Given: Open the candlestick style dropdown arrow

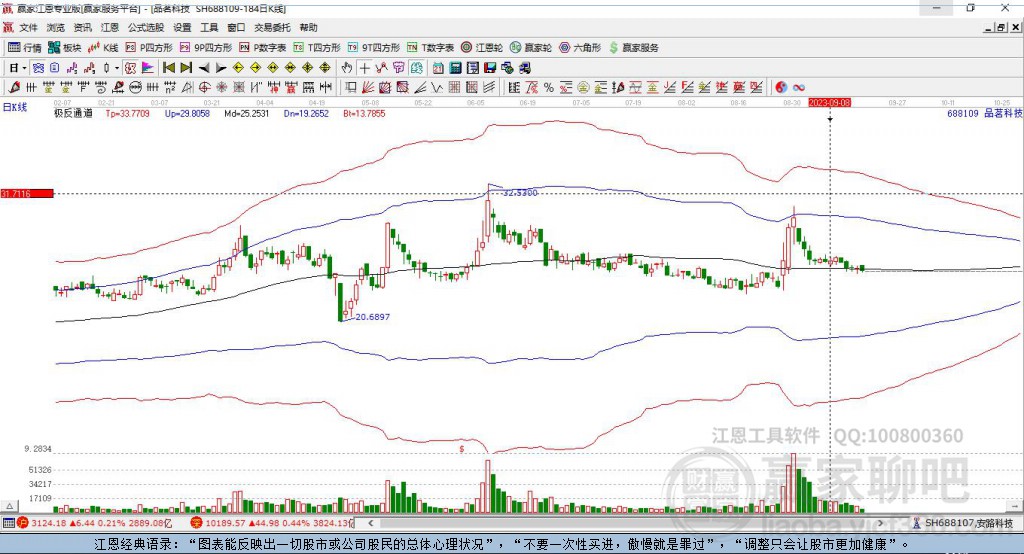Looking at the screenshot, I should tap(117, 68).
